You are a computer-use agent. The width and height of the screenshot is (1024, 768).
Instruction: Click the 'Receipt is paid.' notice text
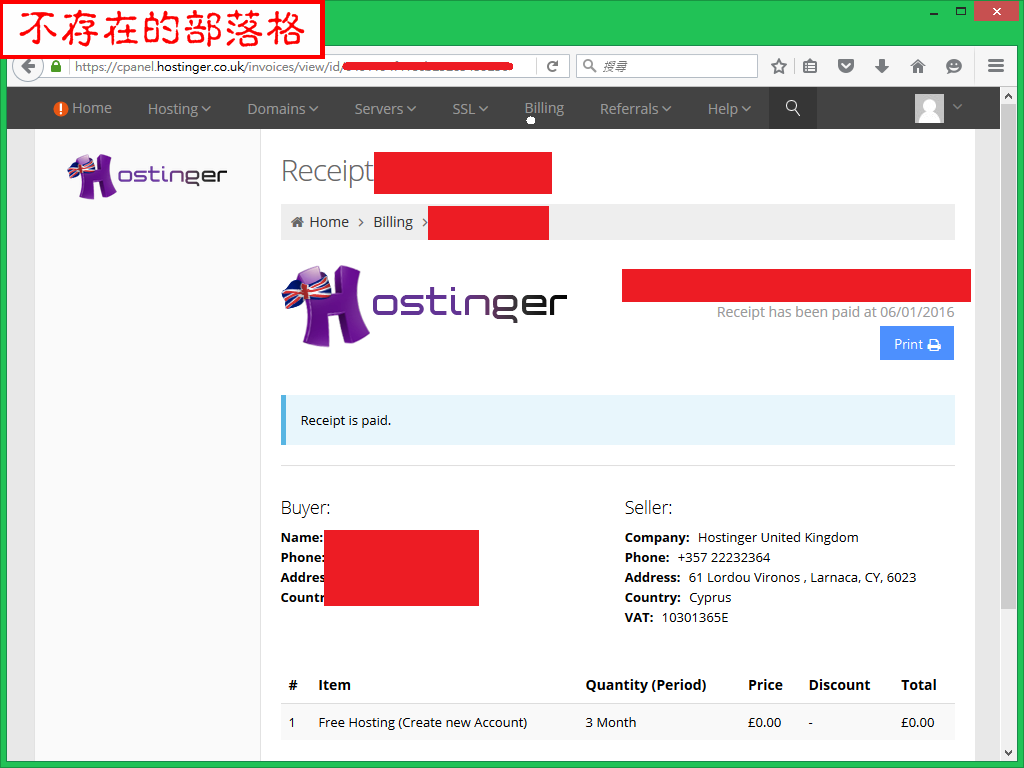point(345,421)
